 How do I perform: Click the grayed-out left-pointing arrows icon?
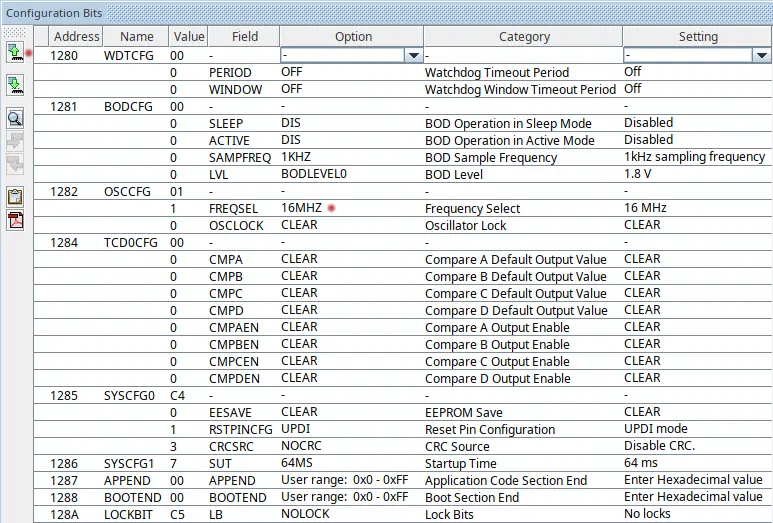tap(15, 163)
